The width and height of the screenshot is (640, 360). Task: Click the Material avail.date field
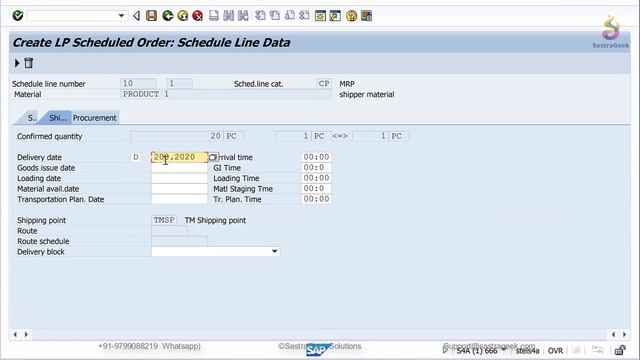click(179, 189)
